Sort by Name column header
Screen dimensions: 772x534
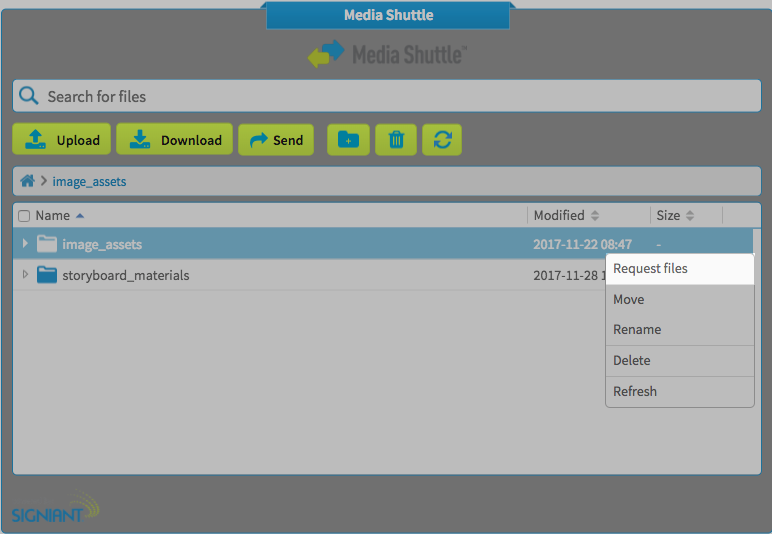tap(53, 216)
